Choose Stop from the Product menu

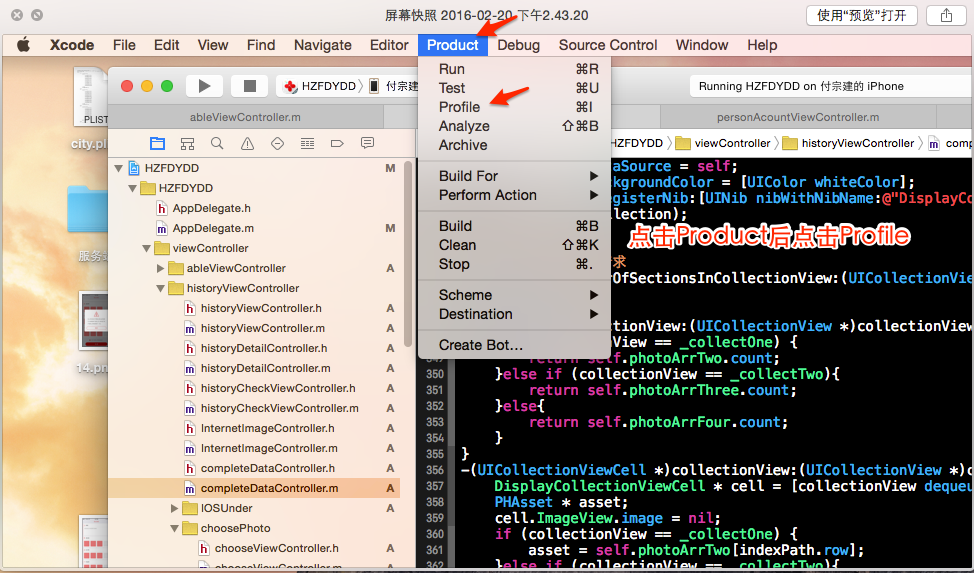pos(514,264)
